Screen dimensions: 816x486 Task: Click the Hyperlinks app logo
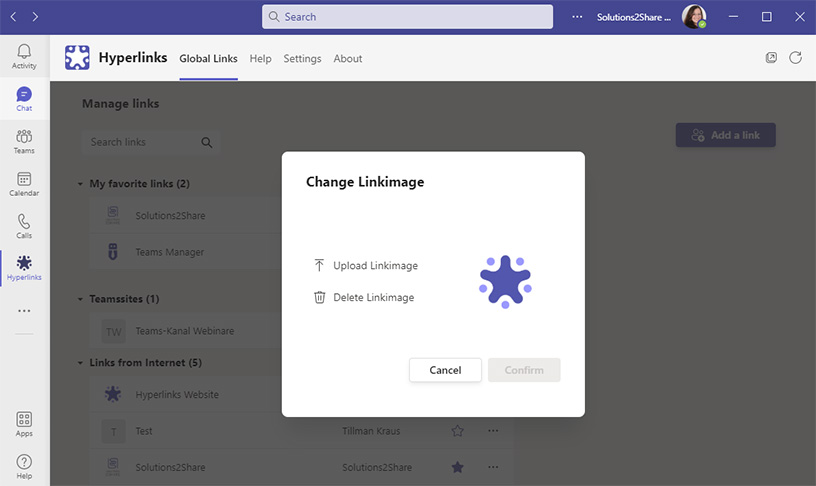(x=77, y=57)
